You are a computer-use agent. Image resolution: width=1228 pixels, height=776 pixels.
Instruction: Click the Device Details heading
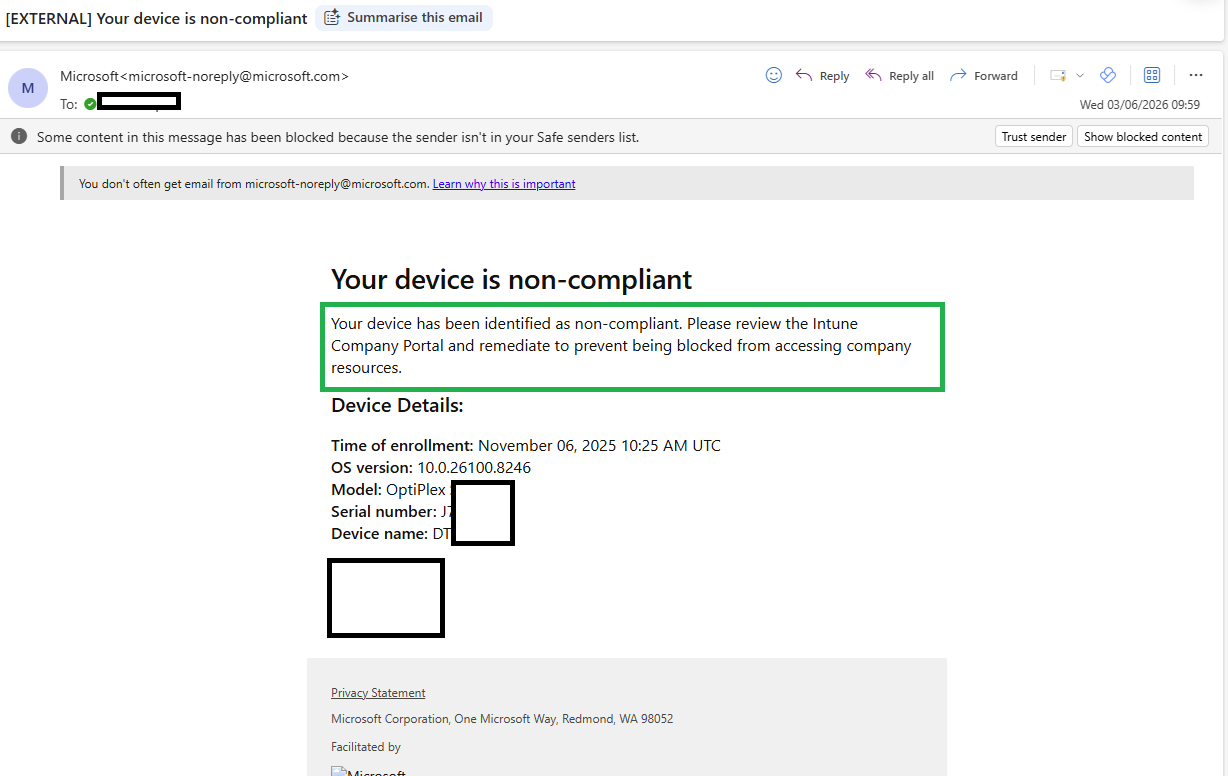click(x=397, y=406)
